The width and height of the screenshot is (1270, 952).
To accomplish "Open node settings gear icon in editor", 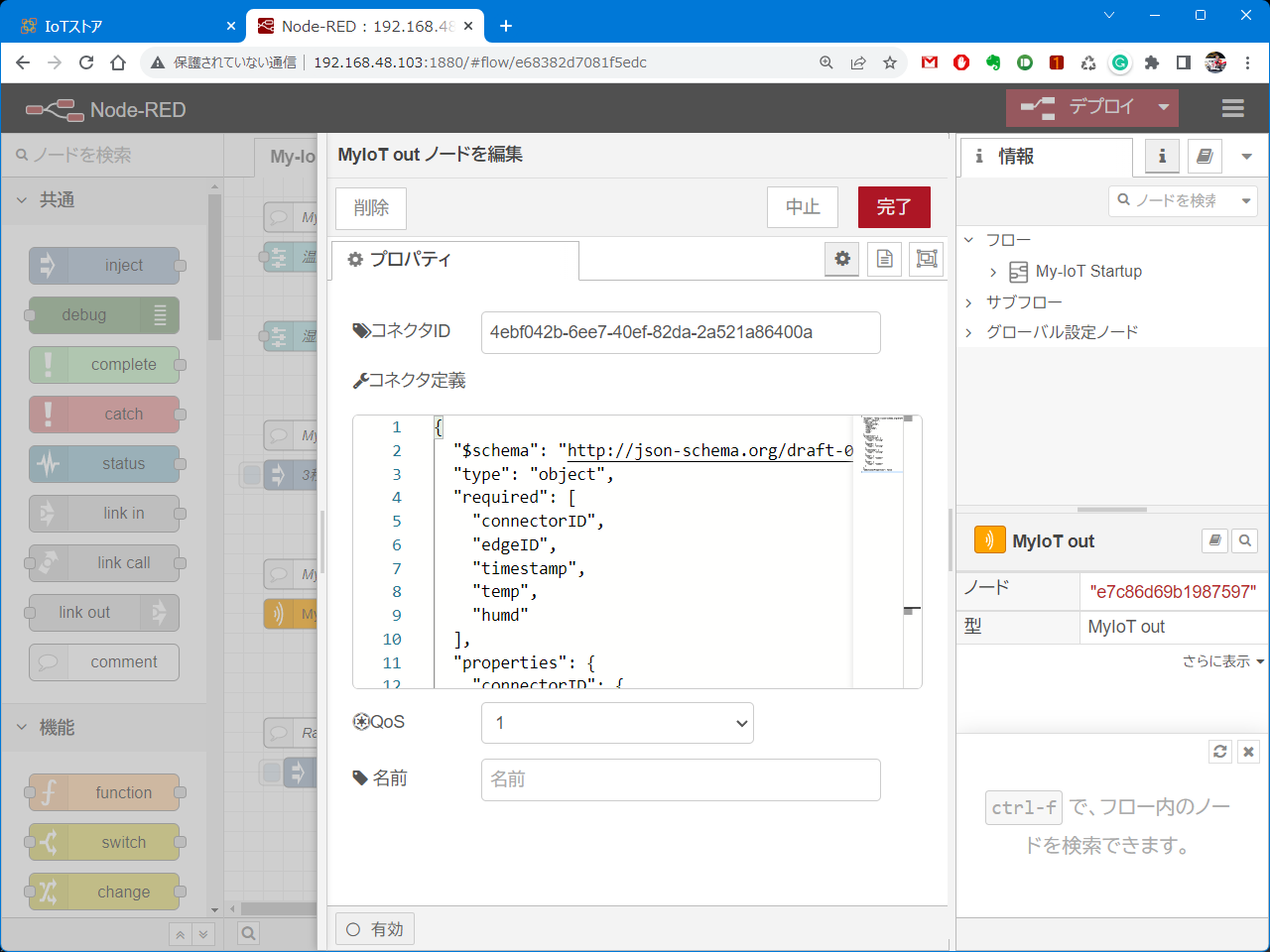I will (x=842, y=259).
